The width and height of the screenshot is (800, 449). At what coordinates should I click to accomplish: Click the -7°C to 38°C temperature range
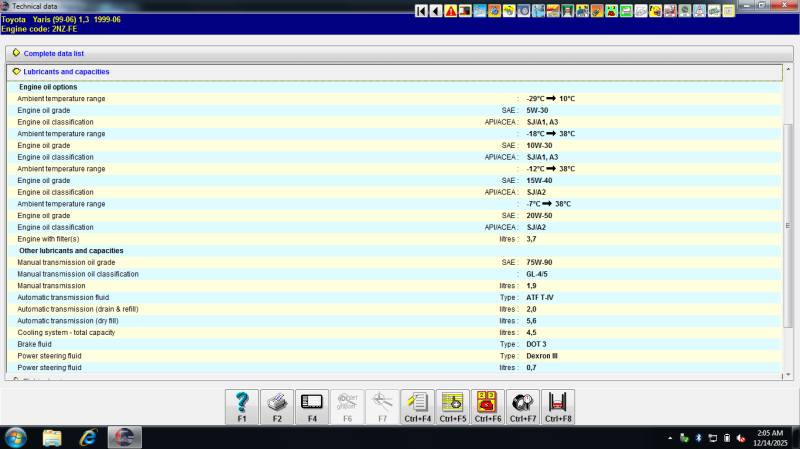coord(548,204)
